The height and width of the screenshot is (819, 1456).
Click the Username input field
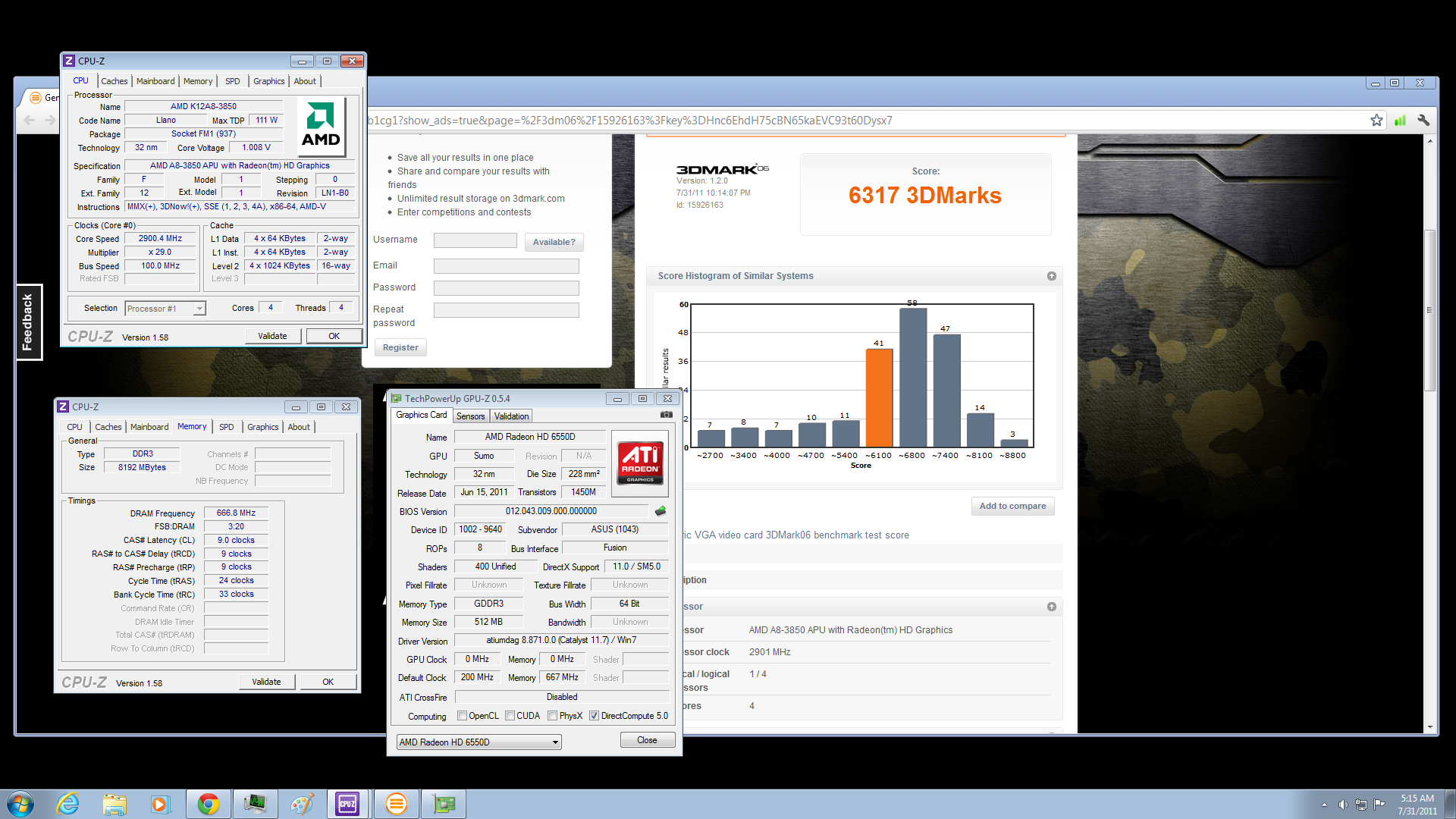(475, 240)
